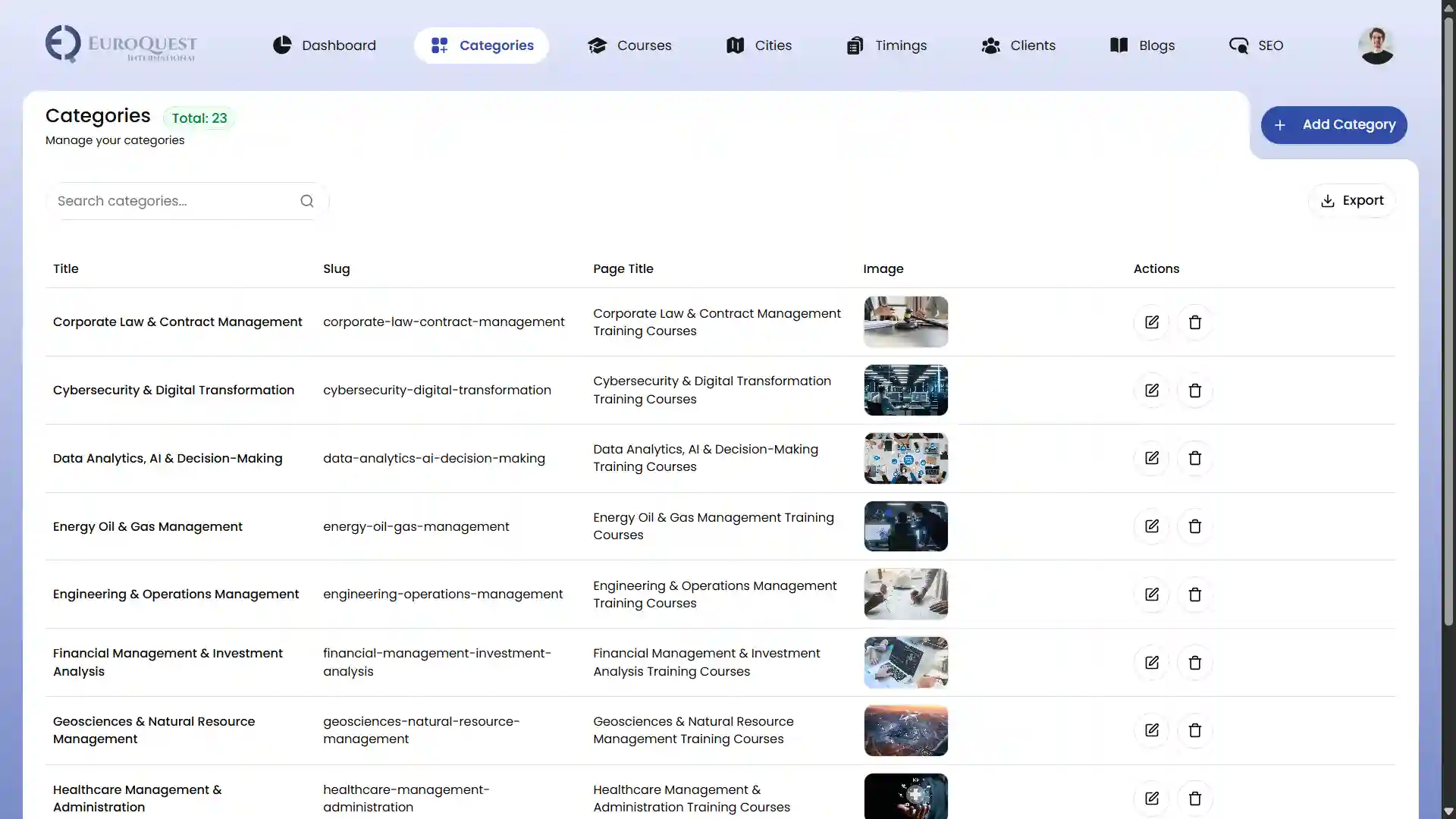1456x819 pixels.
Task: Delete the Cybersecurity & Digital Transformation category
Action: pos(1194,391)
